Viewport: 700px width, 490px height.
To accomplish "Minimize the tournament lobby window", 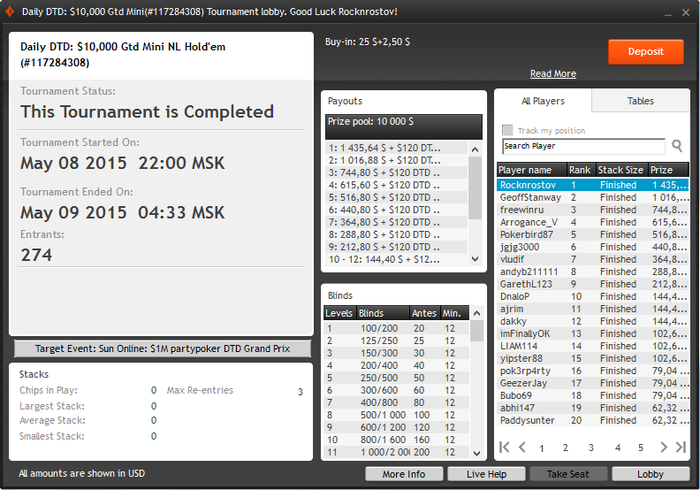I will (x=668, y=13).
